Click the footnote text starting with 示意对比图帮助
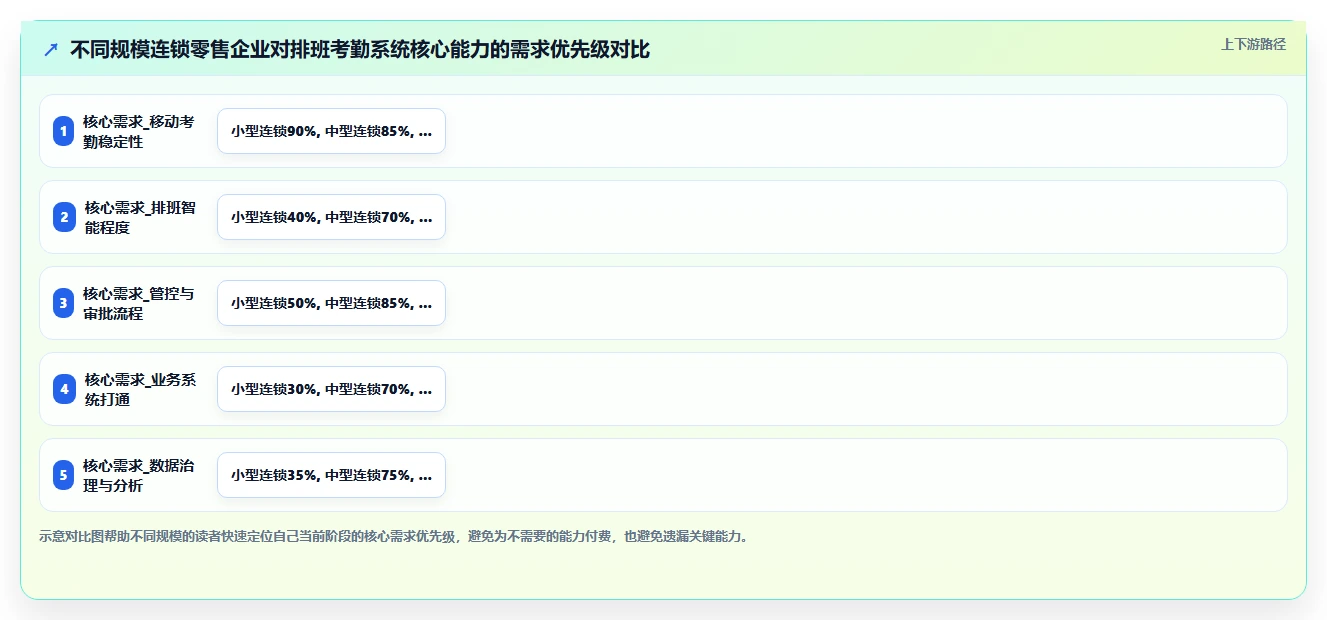 (x=395, y=536)
